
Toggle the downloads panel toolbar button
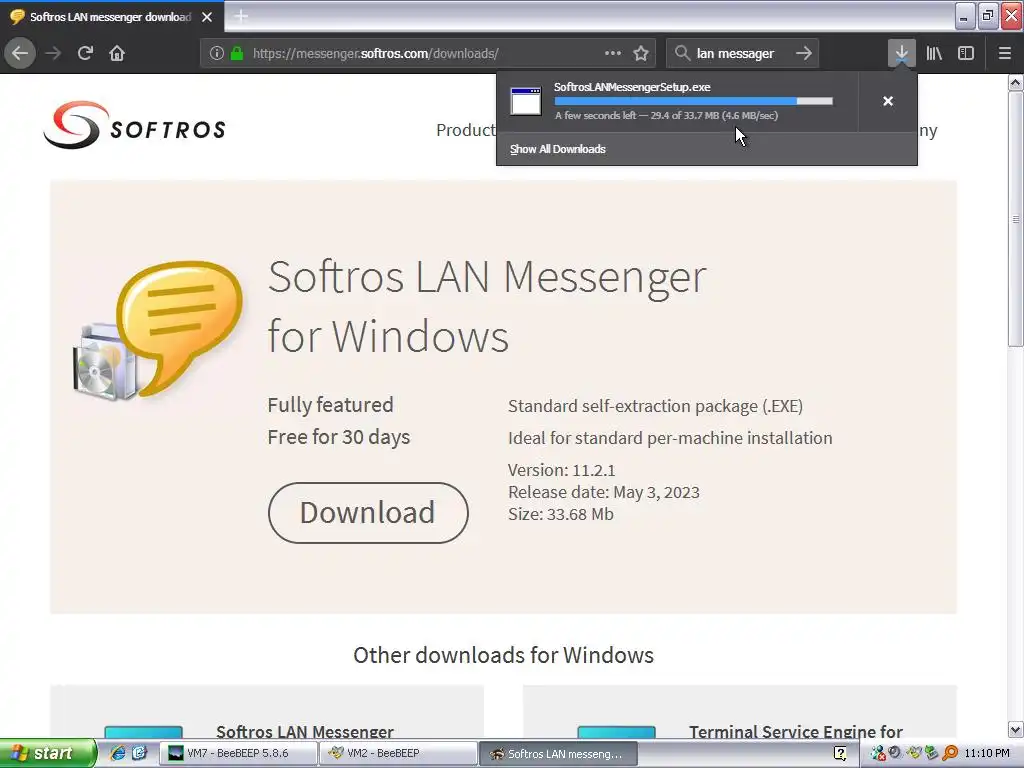901,54
